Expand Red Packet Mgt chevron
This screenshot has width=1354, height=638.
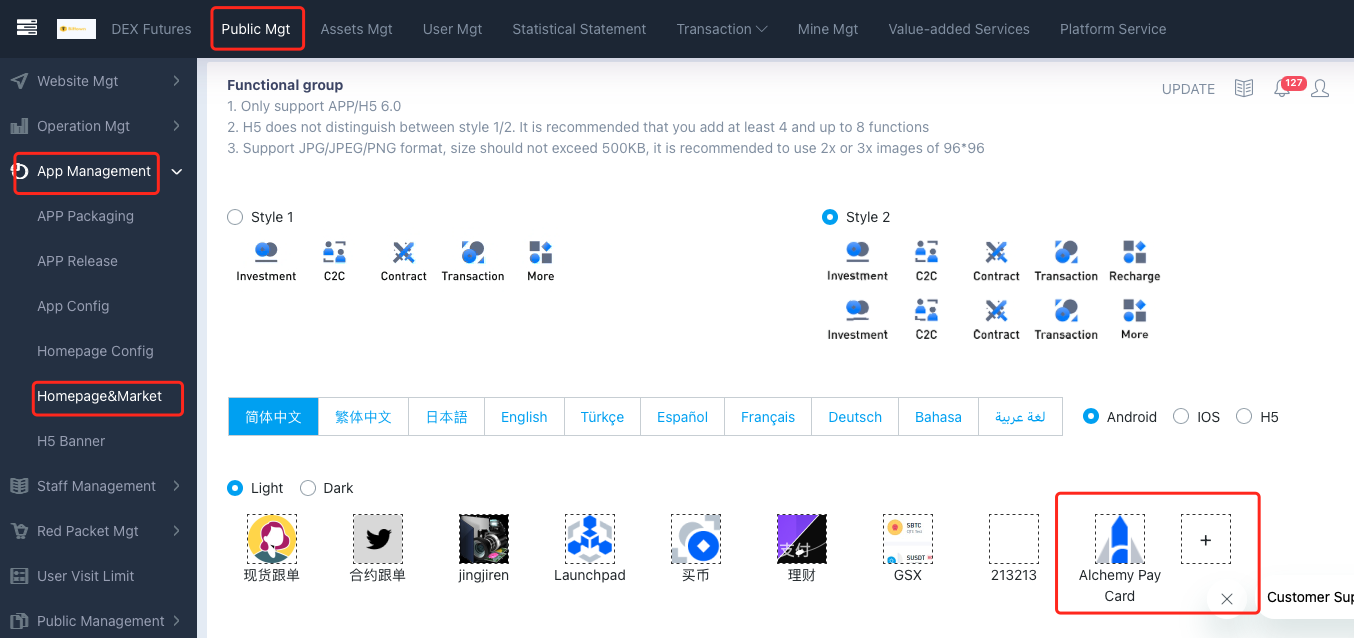(177, 531)
